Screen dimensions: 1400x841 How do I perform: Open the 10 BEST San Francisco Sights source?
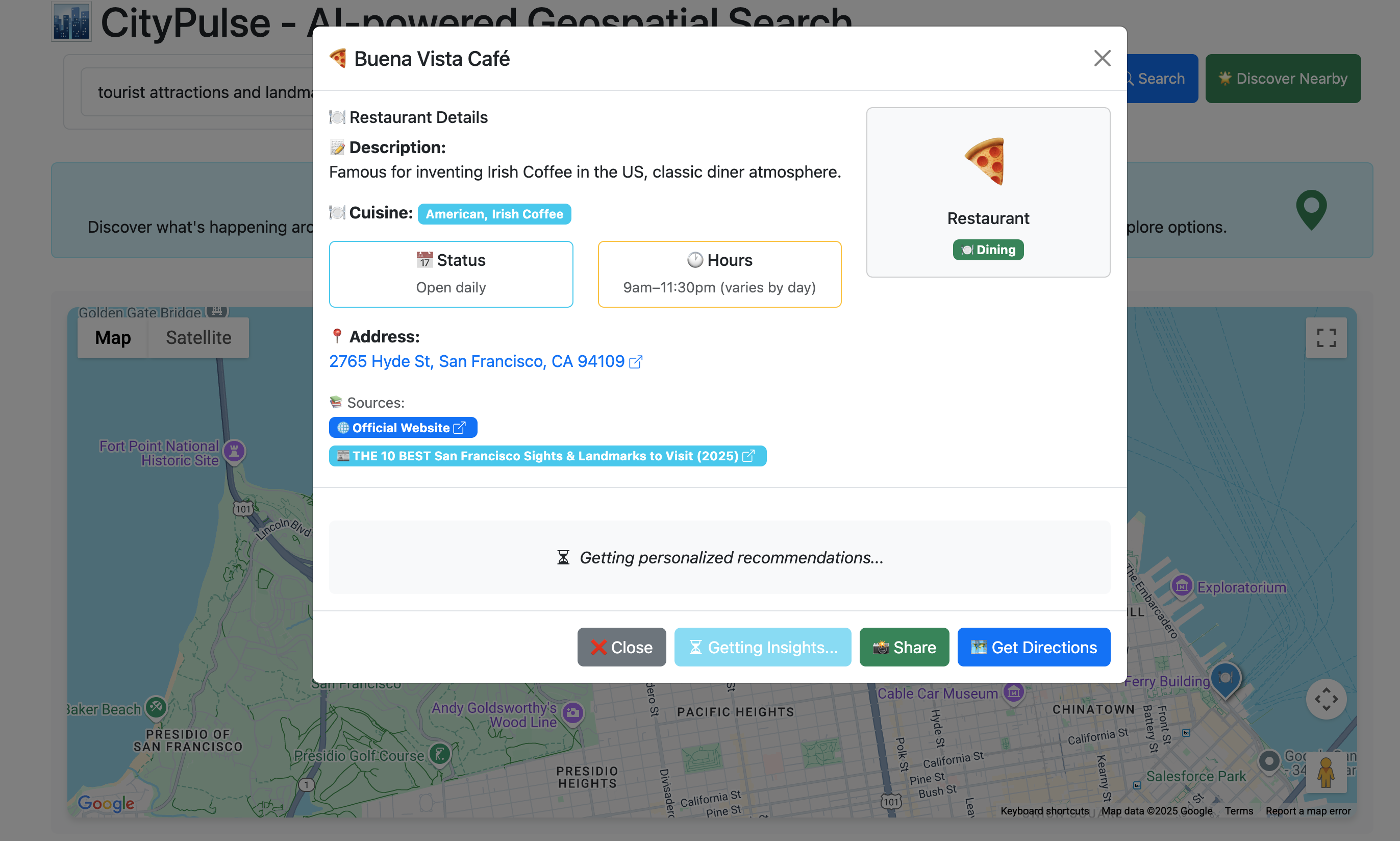coord(547,456)
